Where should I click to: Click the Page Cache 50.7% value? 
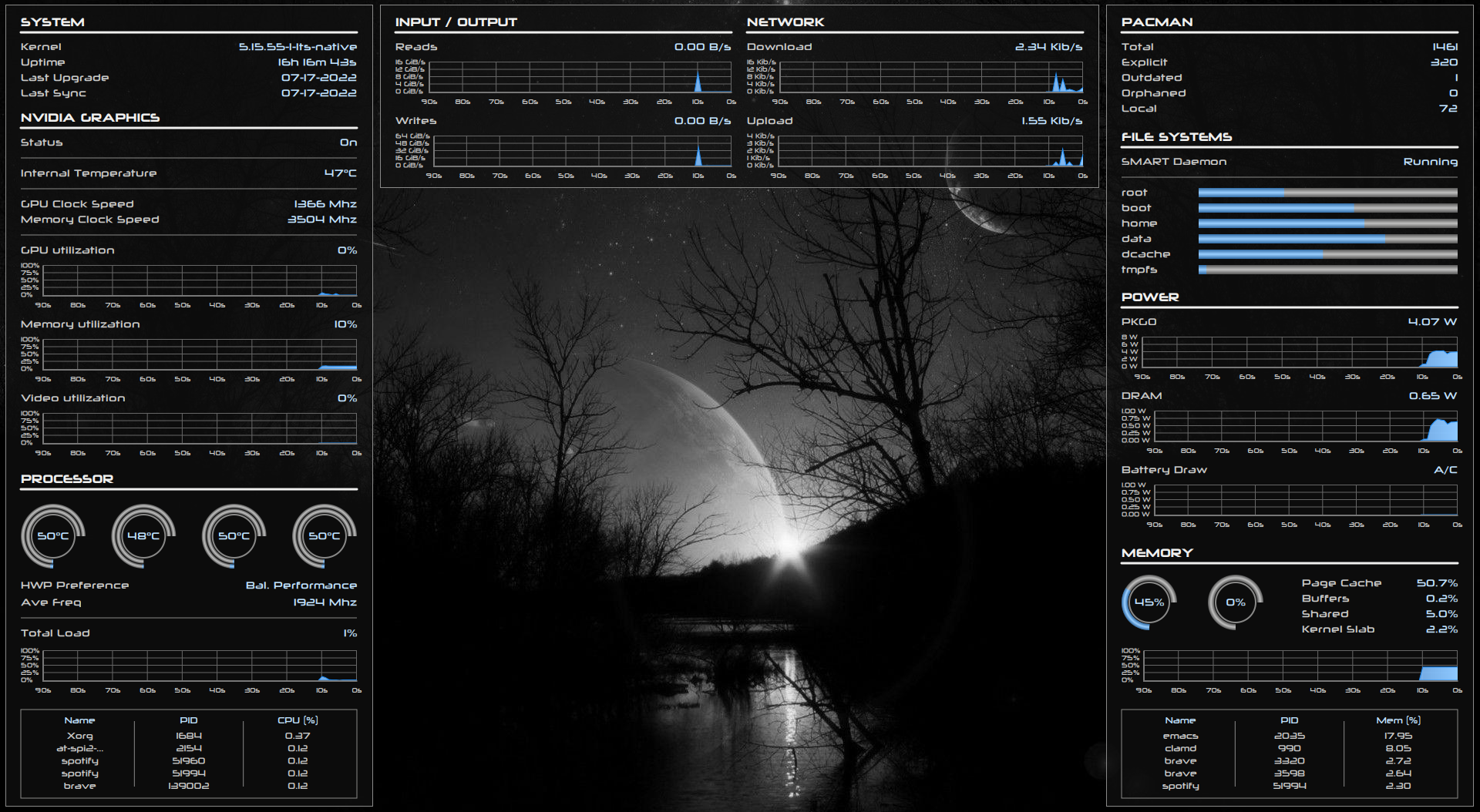pos(1437,583)
